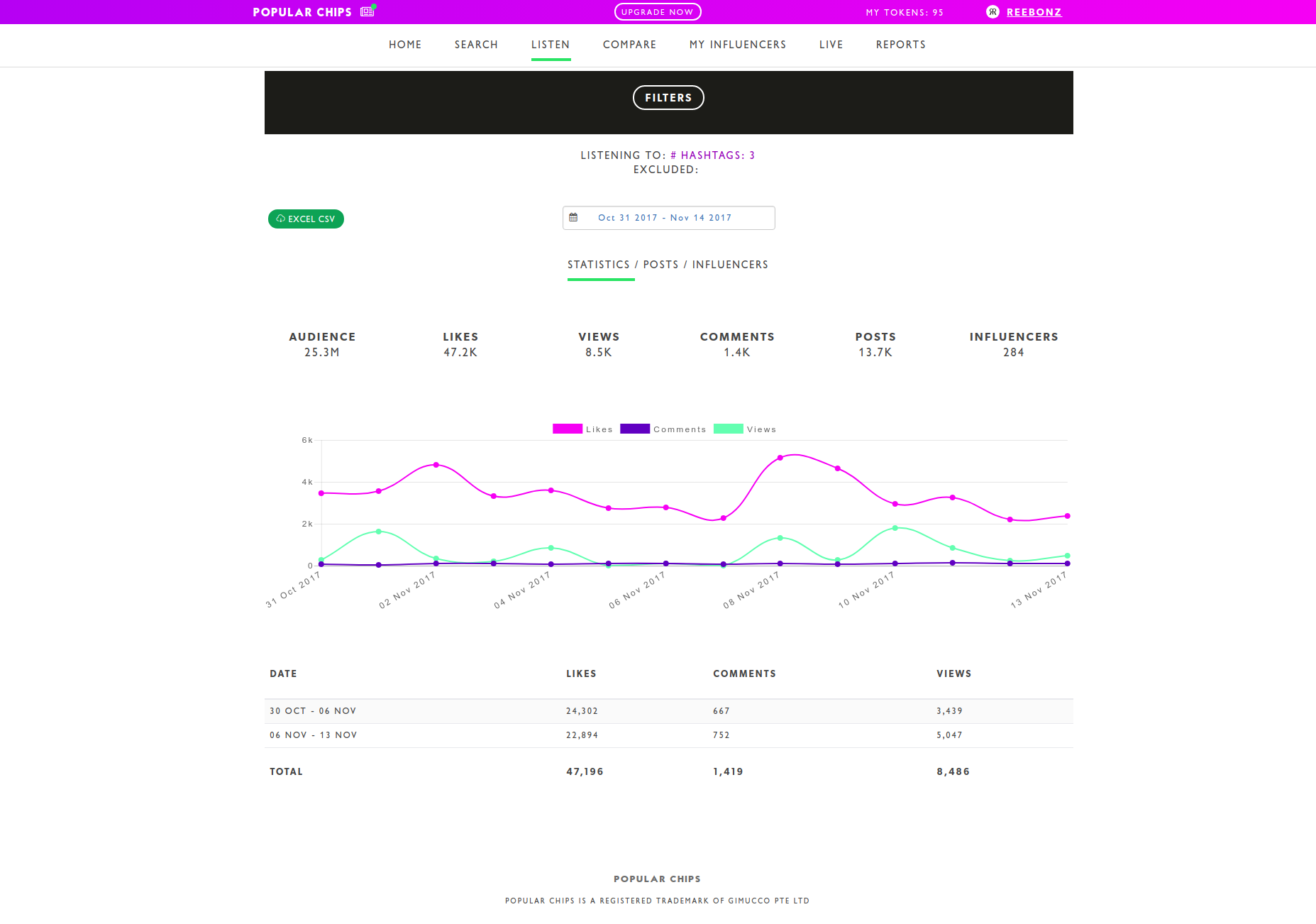Open the news icon beside Popular Chips
Image resolution: width=1316 pixels, height=924 pixels.
[x=367, y=11]
